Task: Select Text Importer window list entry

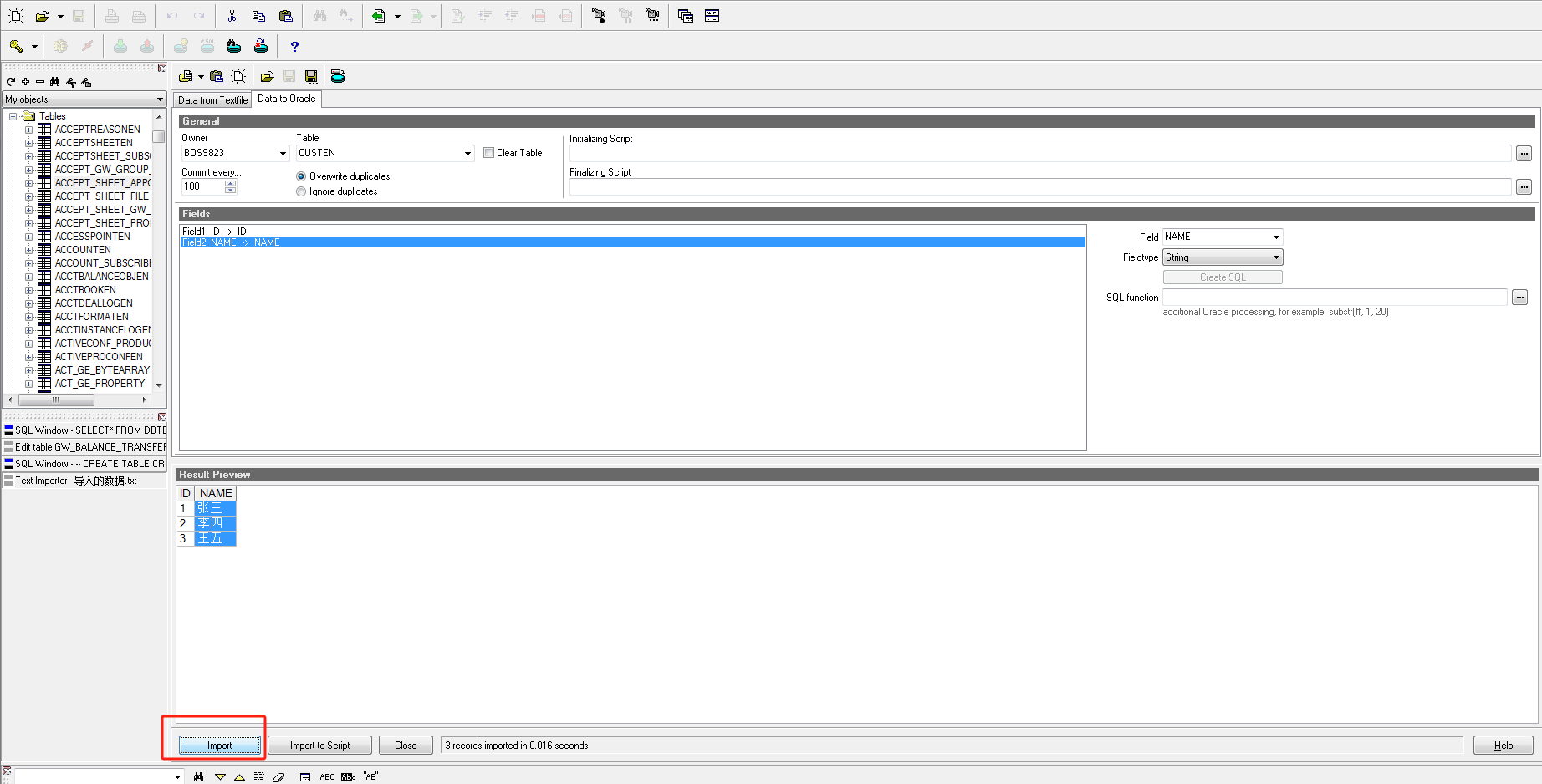Action: [x=85, y=481]
